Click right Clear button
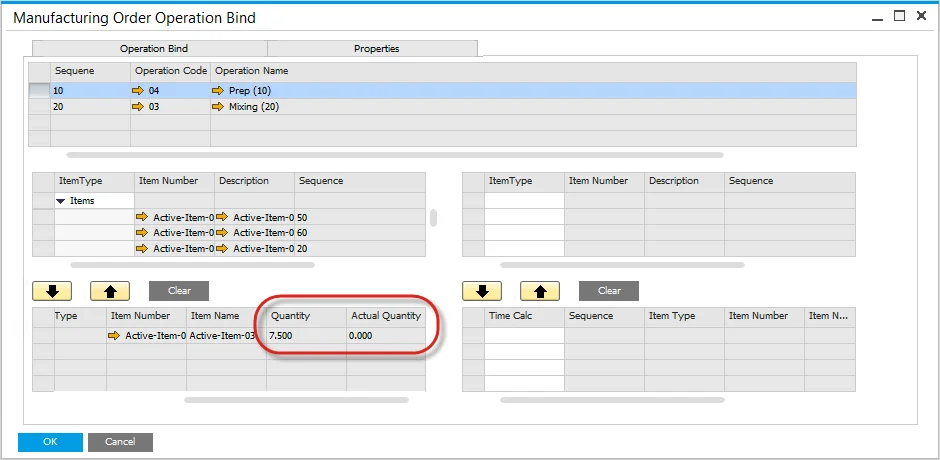Image resolution: width=940 pixels, height=460 pixels. [609, 291]
